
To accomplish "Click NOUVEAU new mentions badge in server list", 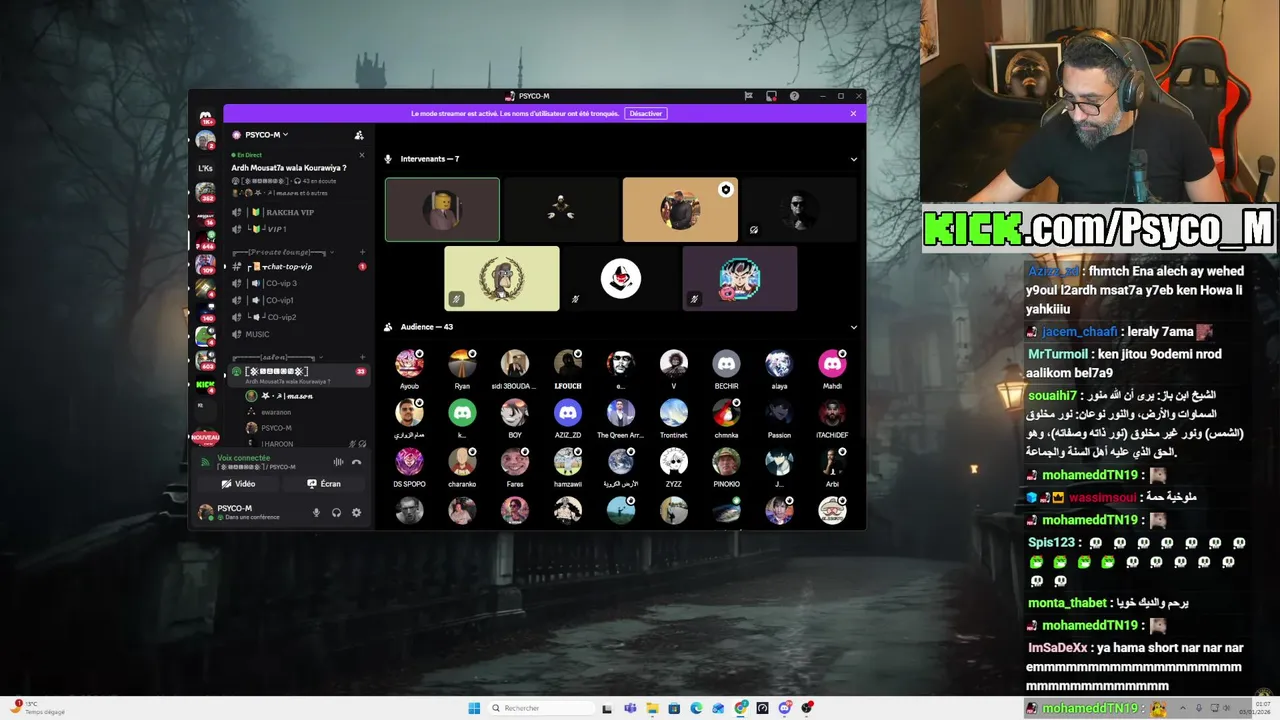I will 205,438.
